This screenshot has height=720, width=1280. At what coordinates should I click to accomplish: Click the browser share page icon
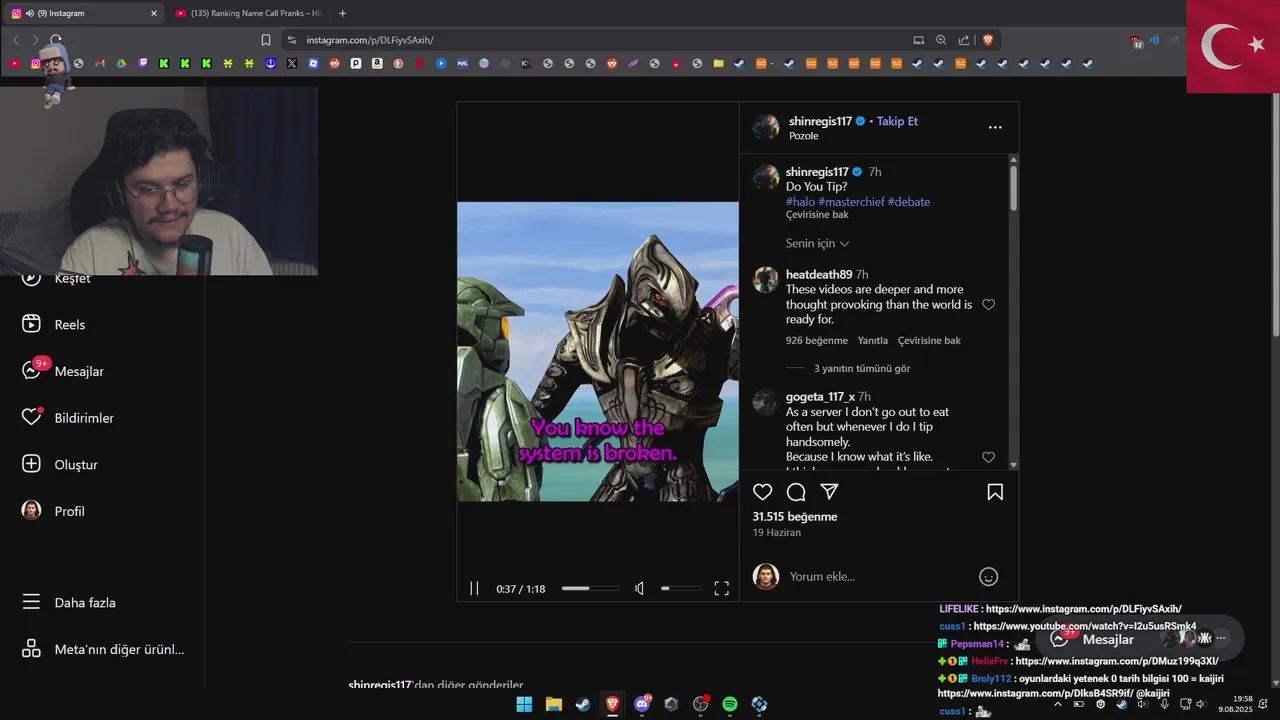click(x=964, y=40)
